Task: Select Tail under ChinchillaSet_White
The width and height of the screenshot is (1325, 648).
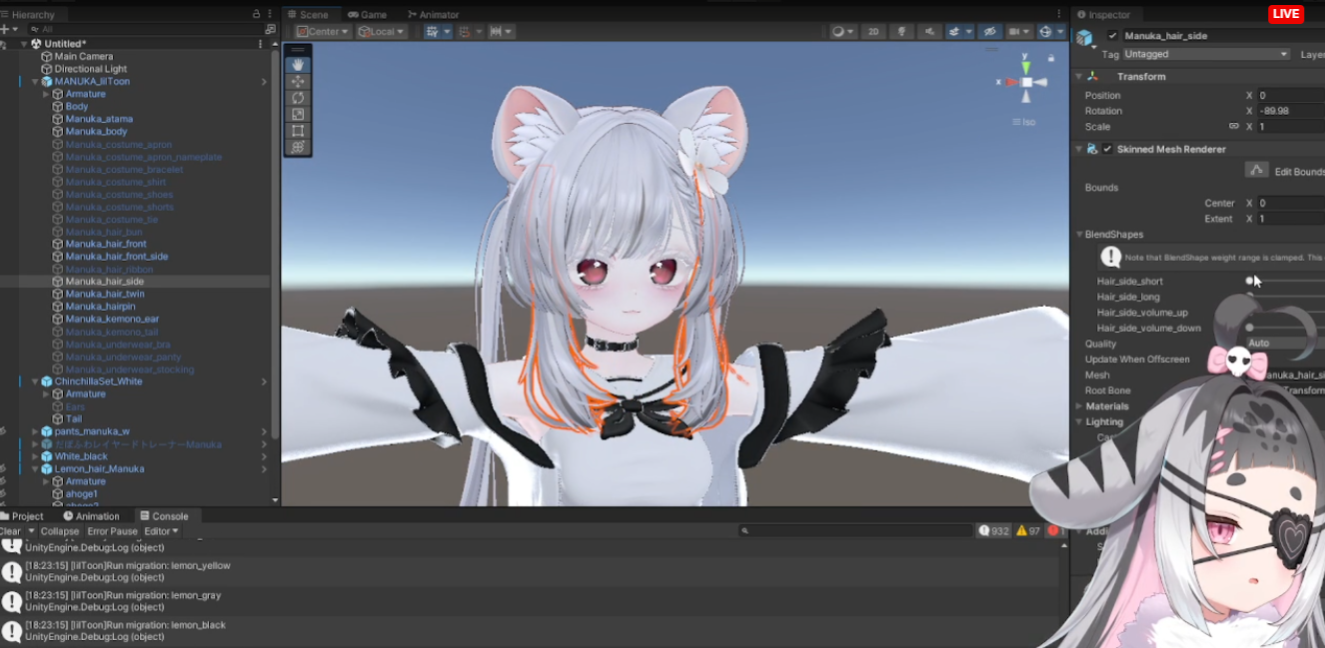Action: click(x=74, y=419)
